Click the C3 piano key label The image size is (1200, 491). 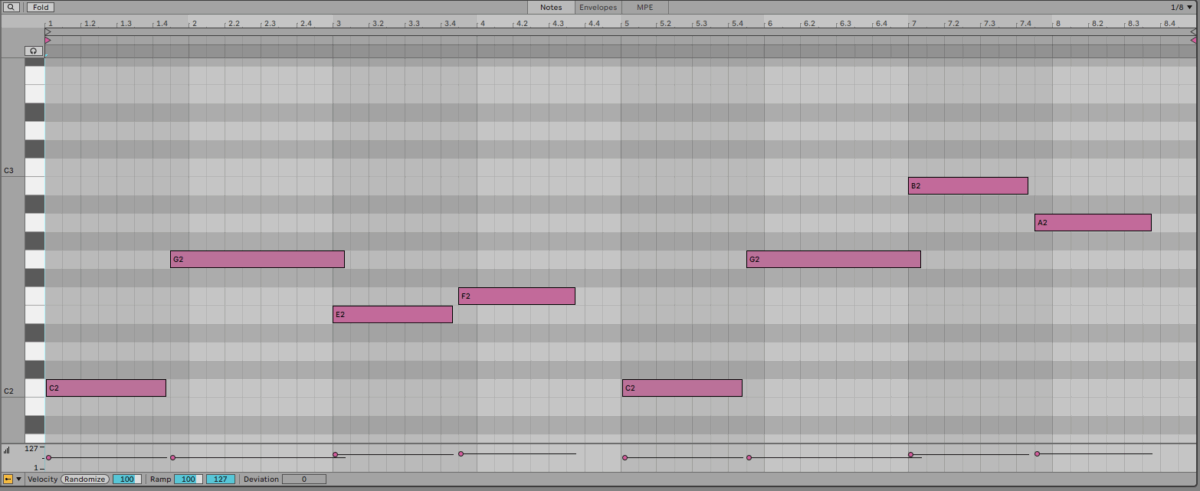(9, 171)
